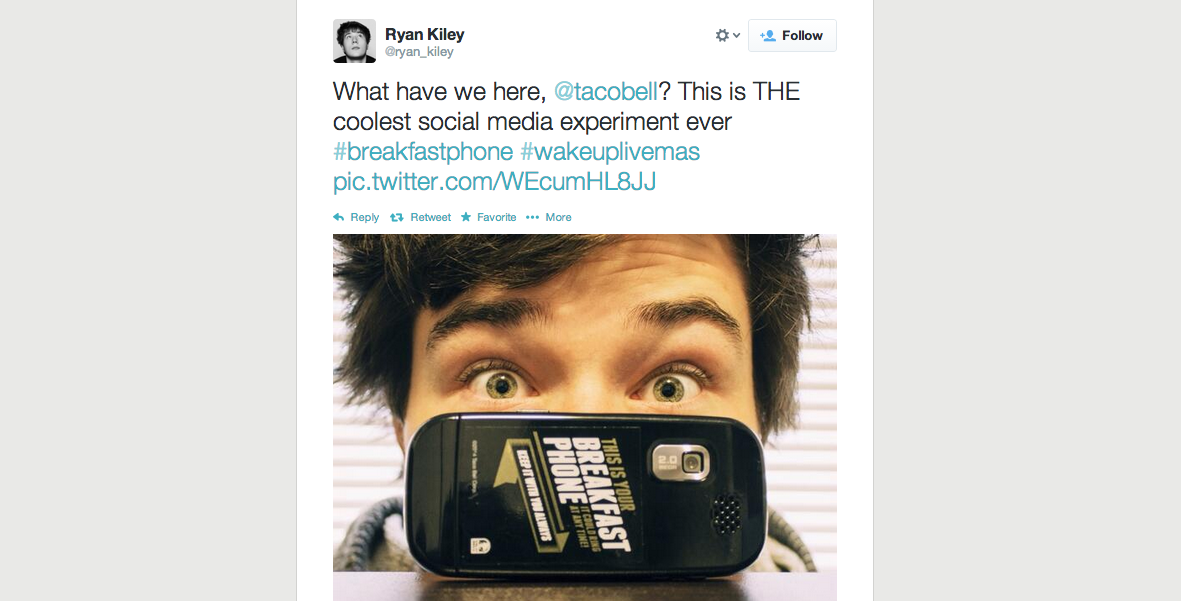The image size is (1181, 601).
Task: Click the add-person icon in Follow button
Action: click(x=768, y=35)
